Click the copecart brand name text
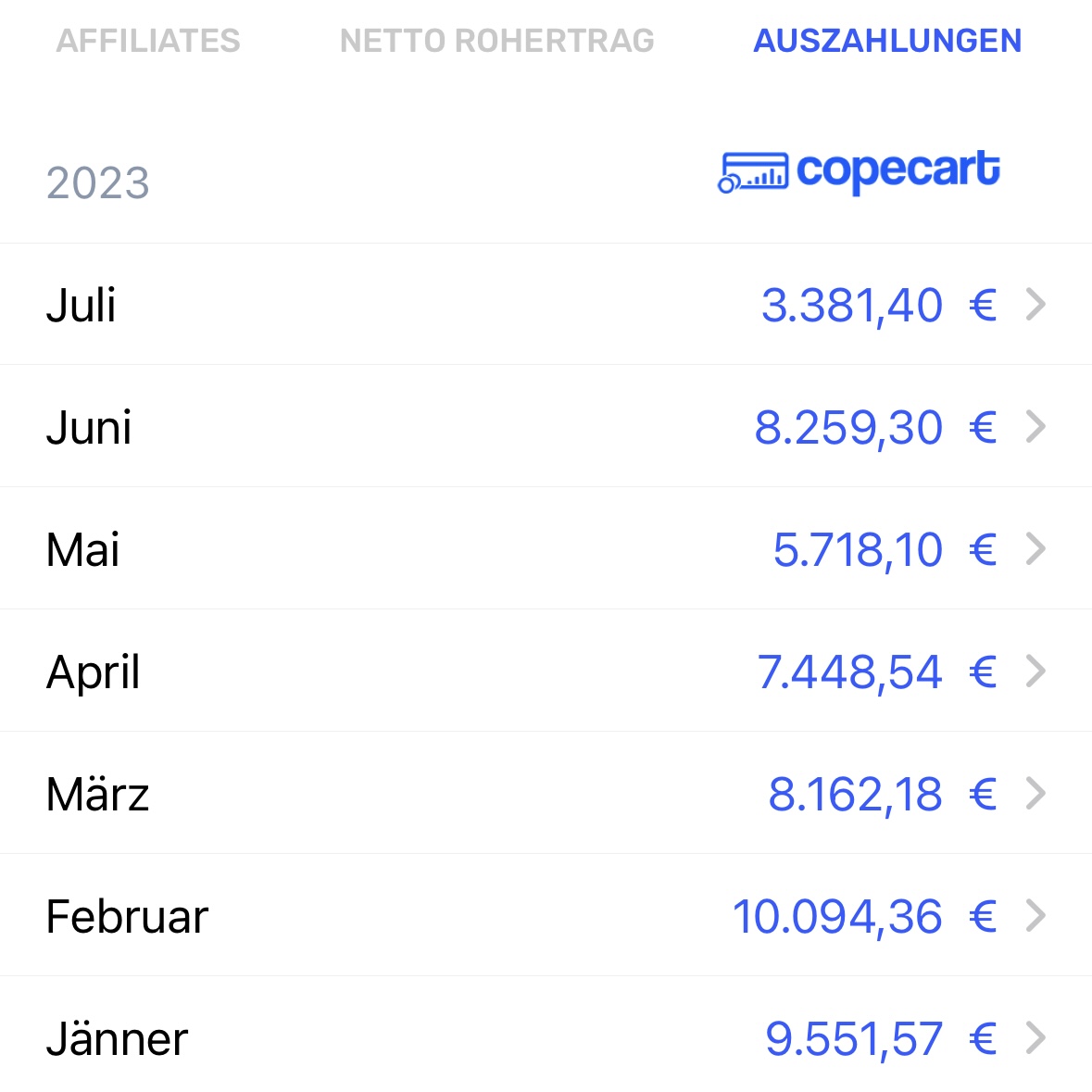This screenshot has height=1092, width=1092. [x=898, y=169]
